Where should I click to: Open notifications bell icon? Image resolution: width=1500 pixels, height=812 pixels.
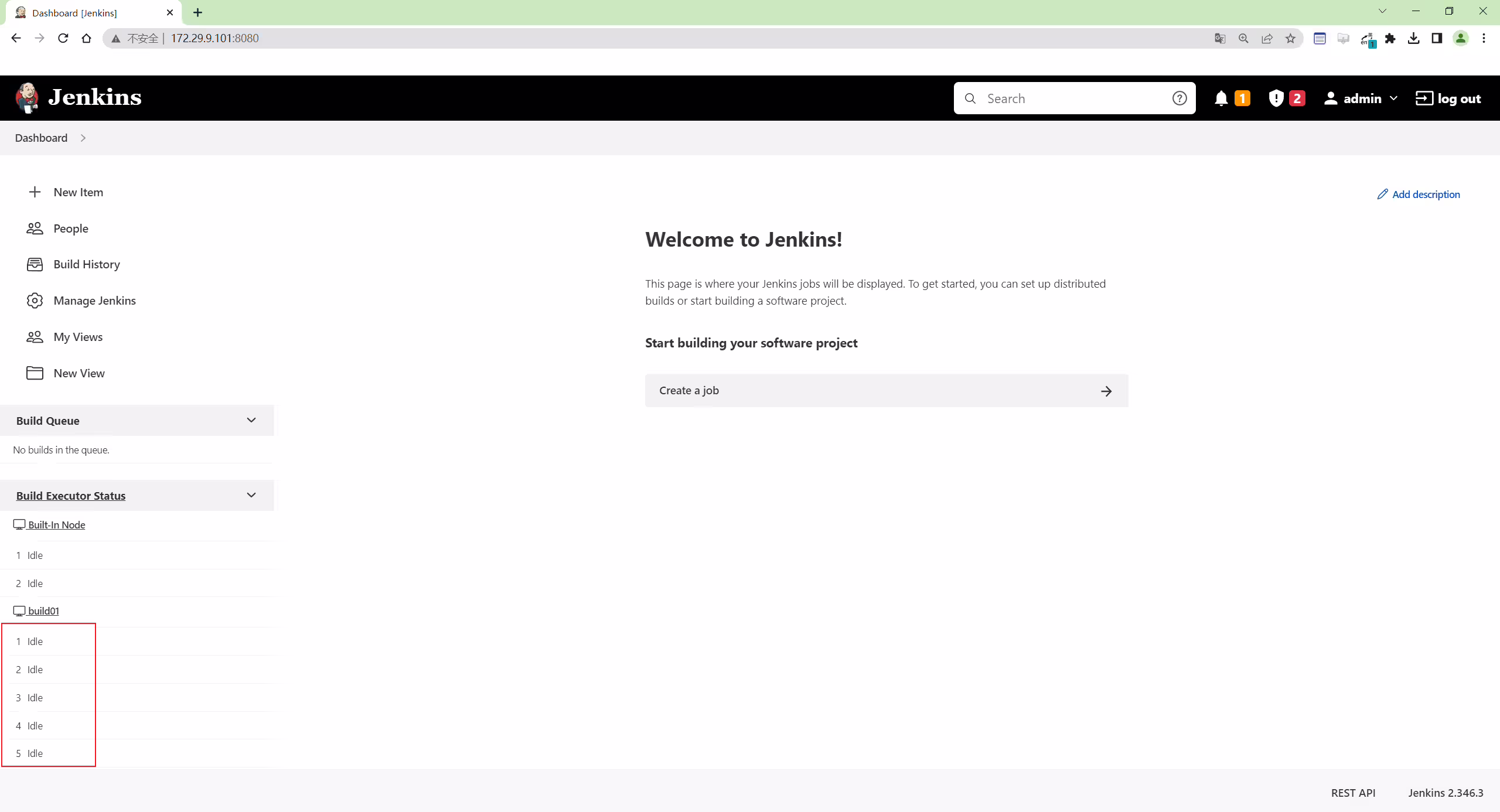(1221, 98)
